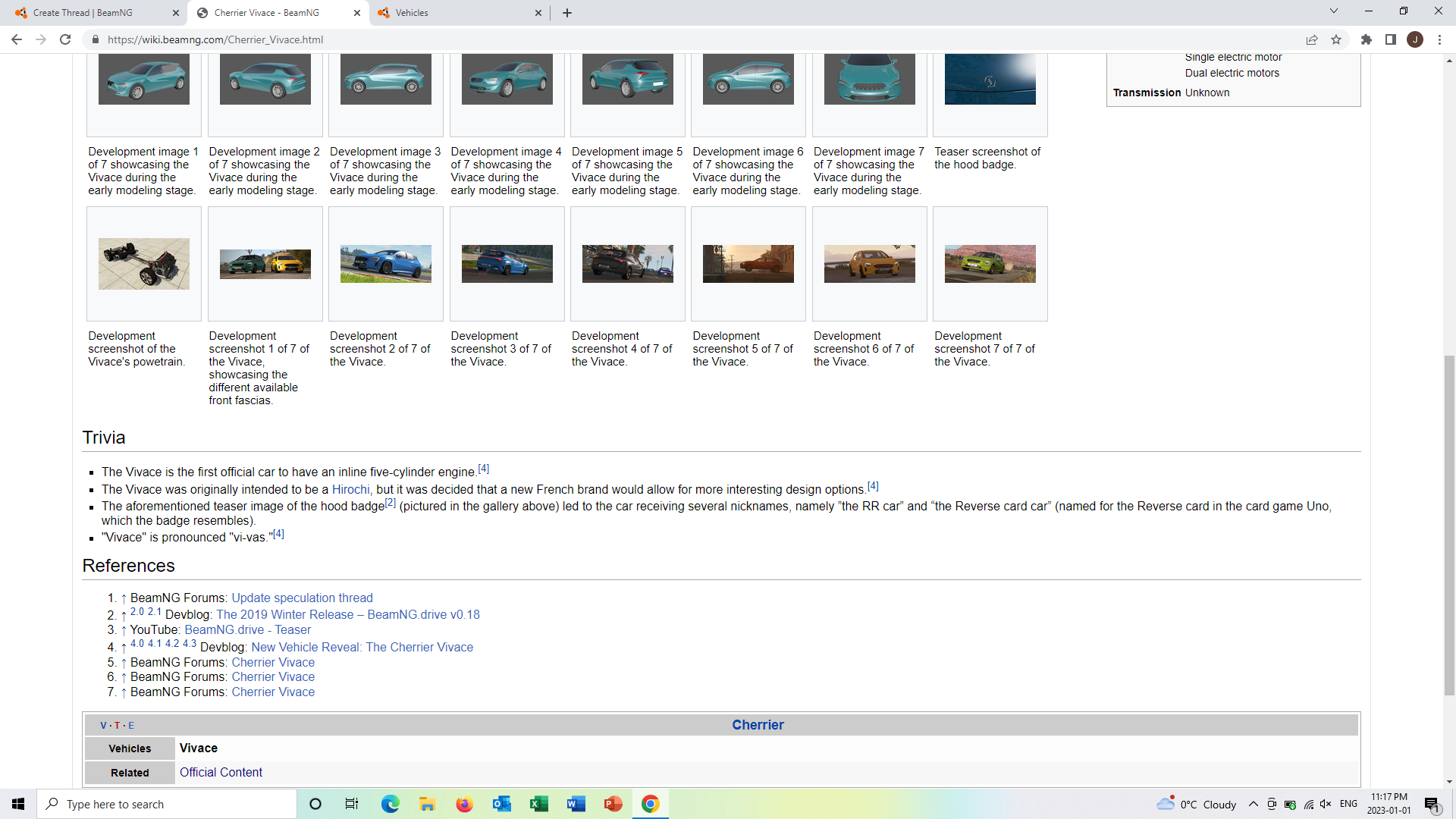Expand the tab search dropdown
This screenshot has height=819, width=1456.
coord(1334,11)
